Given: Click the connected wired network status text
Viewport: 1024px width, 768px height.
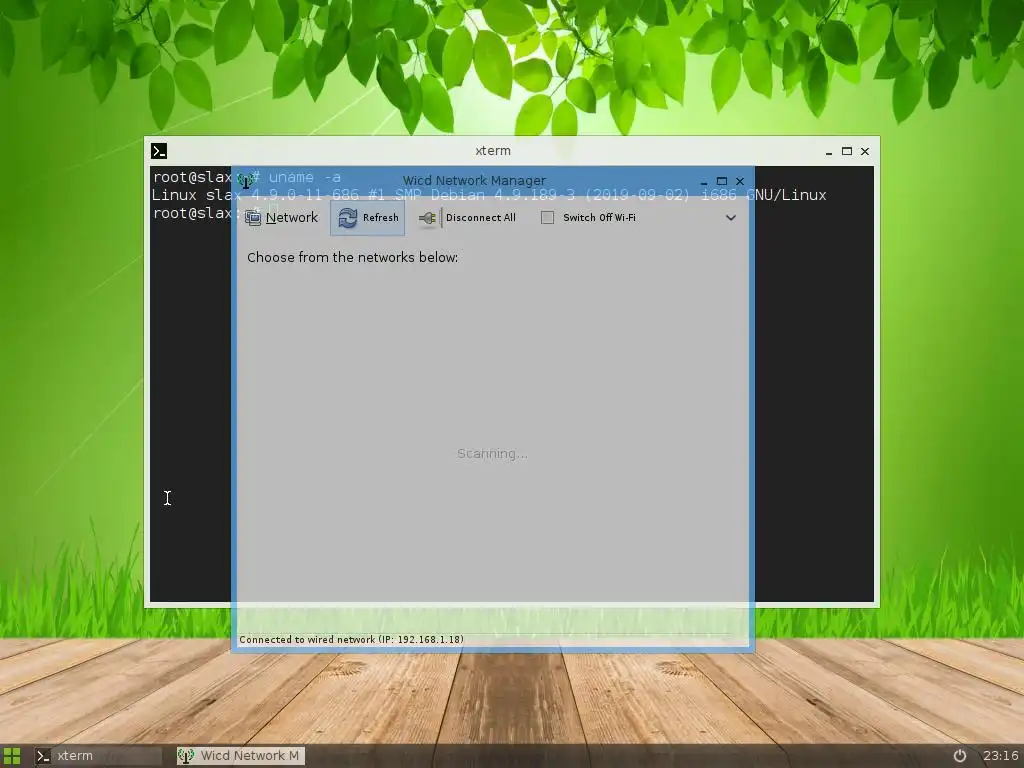Looking at the screenshot, I should point(351,639).
